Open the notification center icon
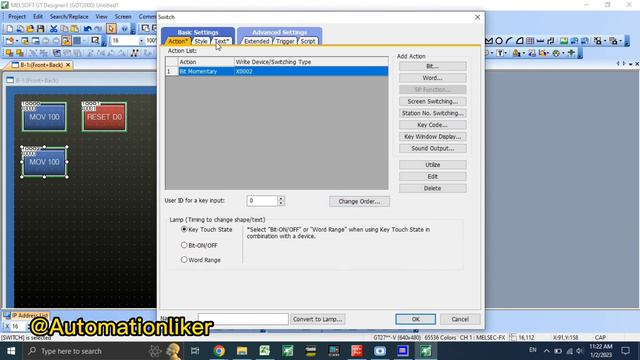The height and width of the screenshot is (360, 640). click(x=625, y=351)
